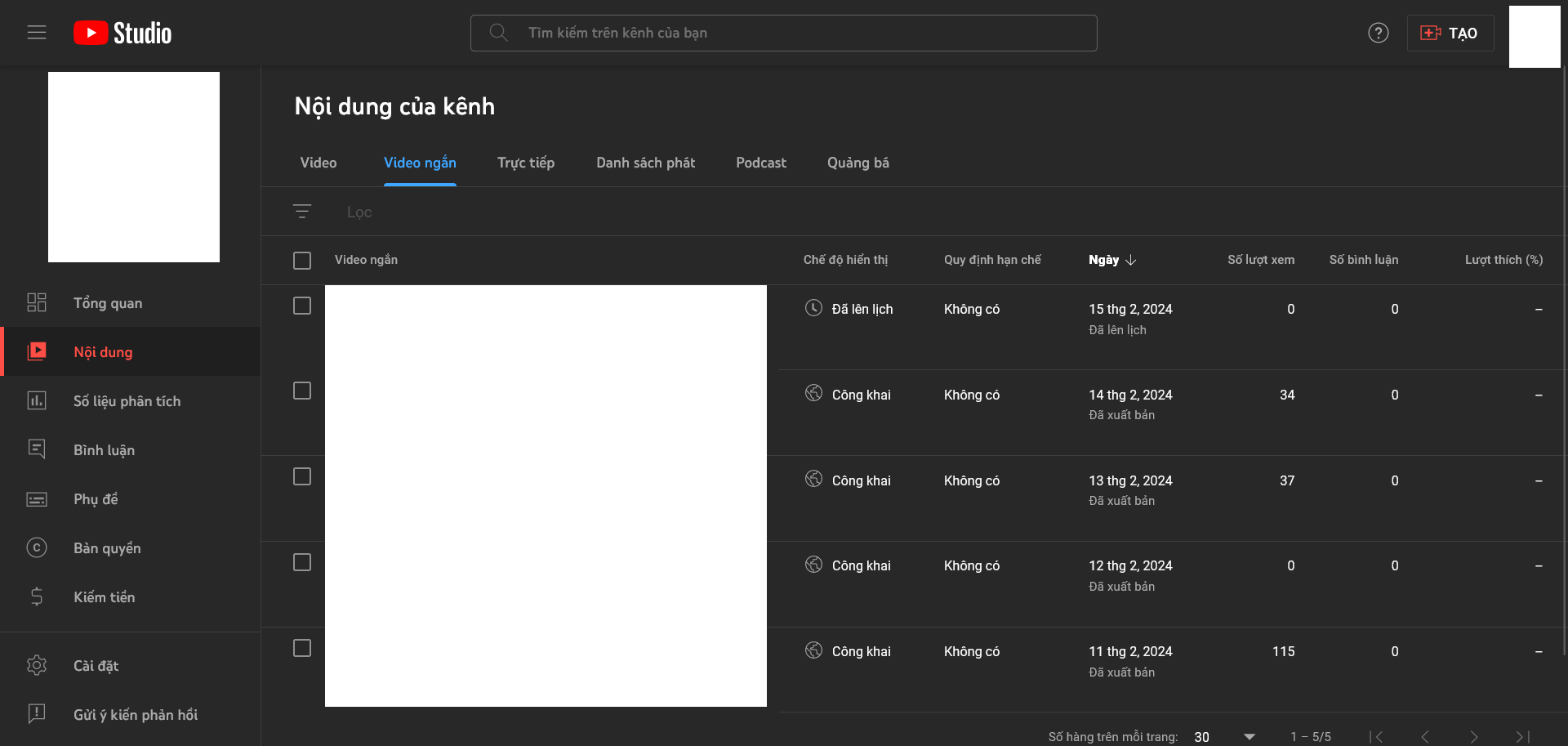Focus the channel search box
The width and height of the screenshot is (1568, 746).
[x=784, y=33]
